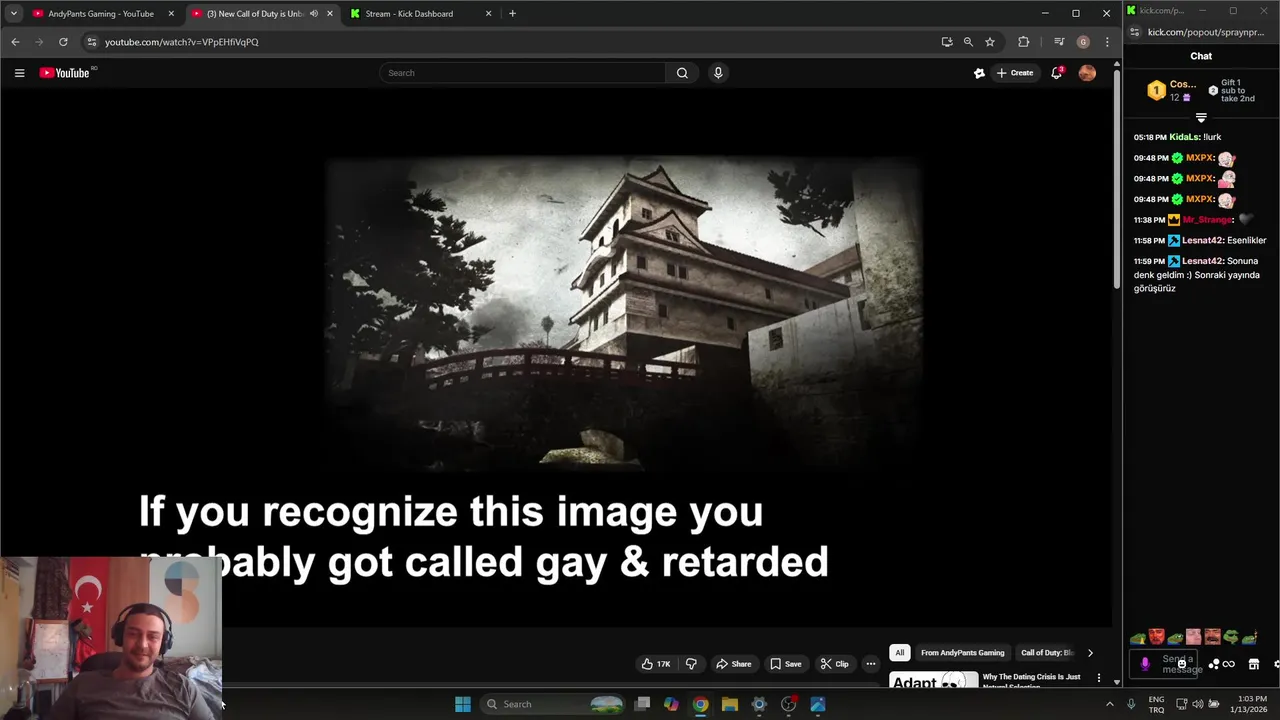1280x720 pixels.
Task: Show next filter chips with arrow
Action: pos(1090,653)
